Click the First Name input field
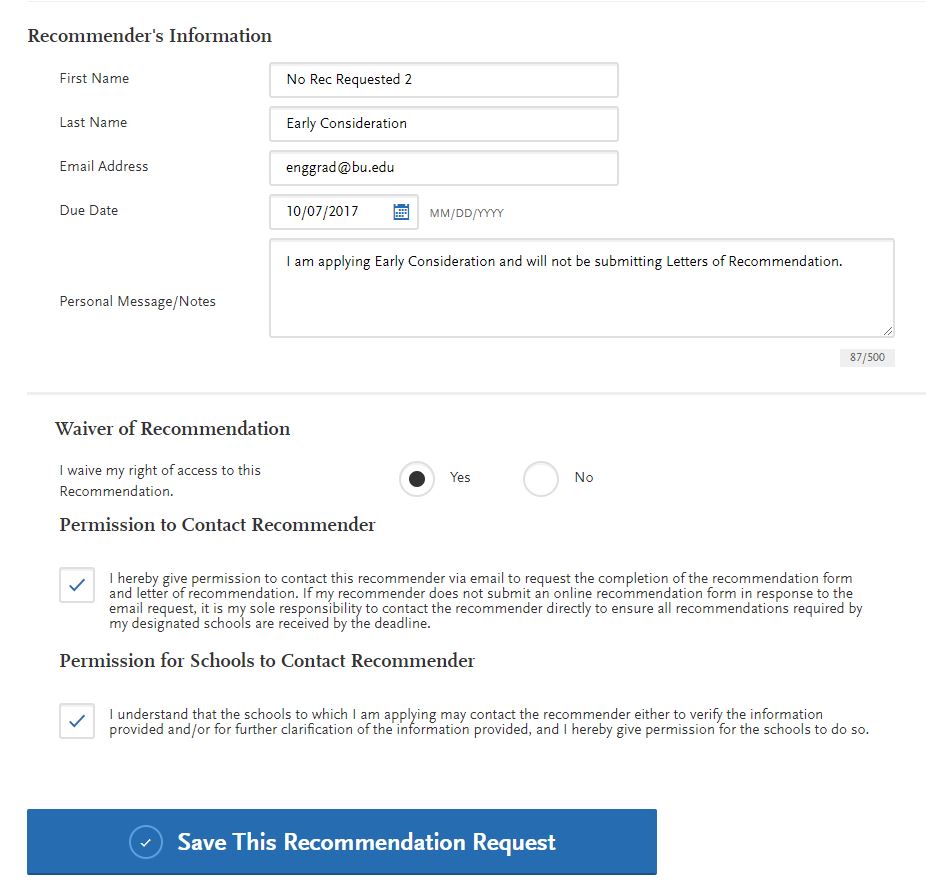This screenshot has height=891, width=926. (443, 80)
